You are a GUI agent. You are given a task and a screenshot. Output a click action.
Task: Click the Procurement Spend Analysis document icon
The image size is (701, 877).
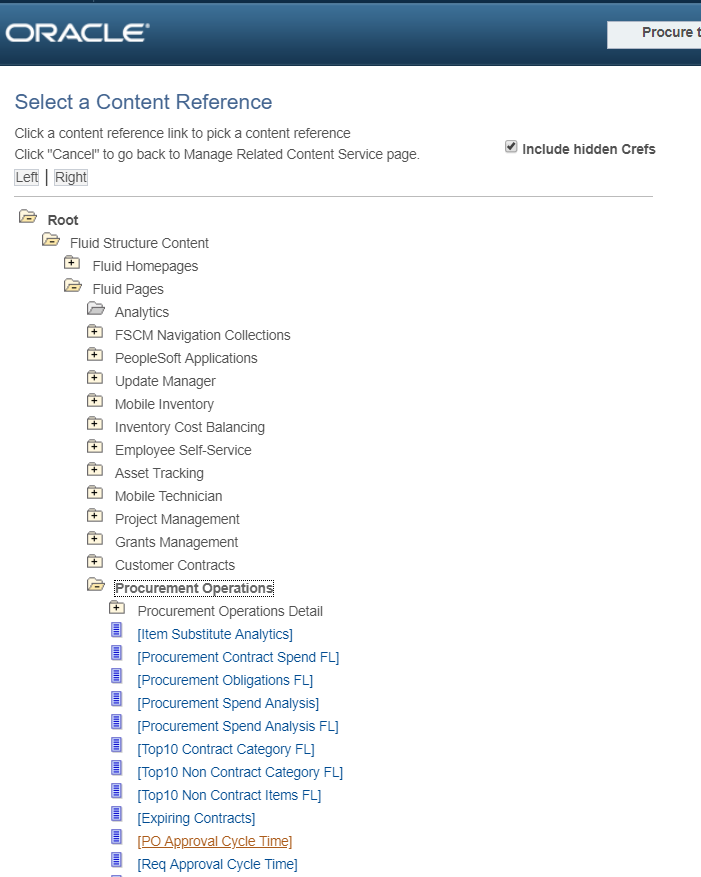(116, 699)
